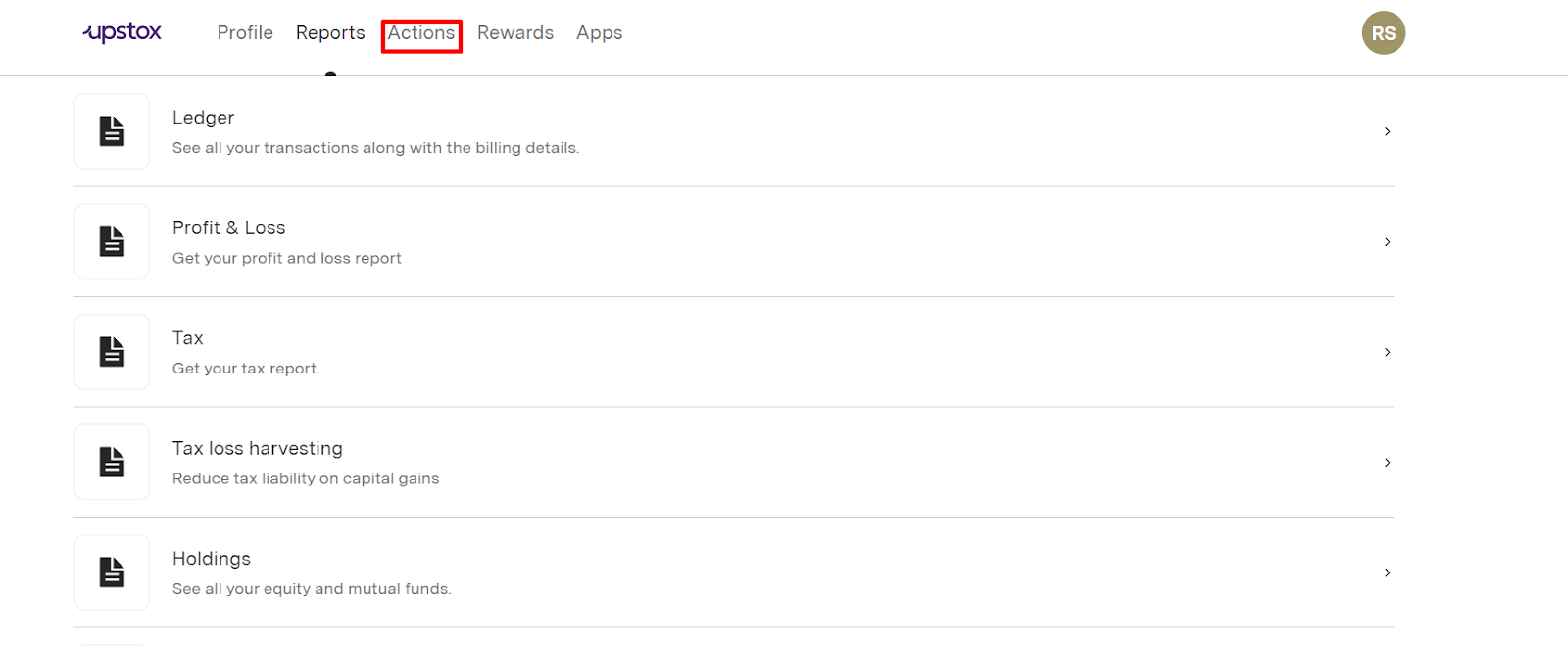Click the Holdings document icon
Image resolution: width=1568 pixels, height=647 pixels.
pyautogui.click(x=112, y=572)
